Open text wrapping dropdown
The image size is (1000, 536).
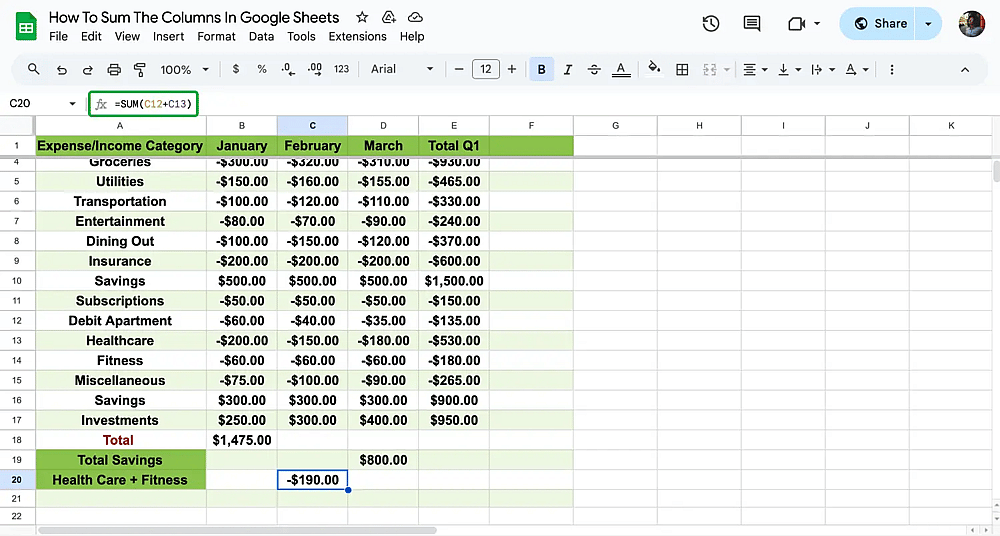(x=823, y=70)
